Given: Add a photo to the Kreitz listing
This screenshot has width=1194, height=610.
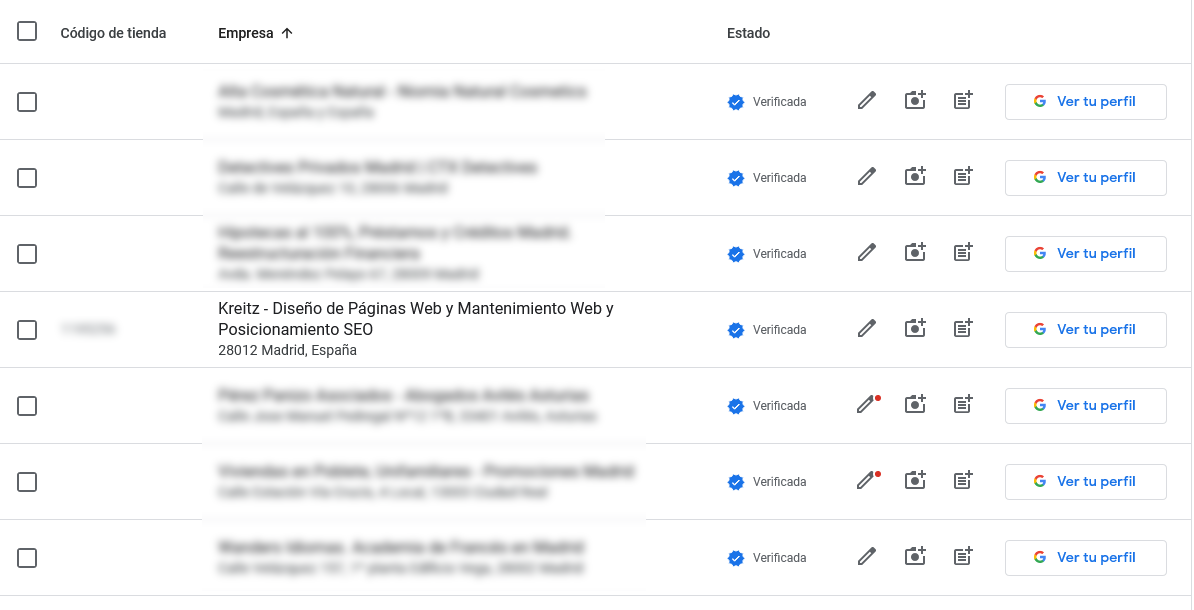Looking at the screenshot, I should (914, 329).
